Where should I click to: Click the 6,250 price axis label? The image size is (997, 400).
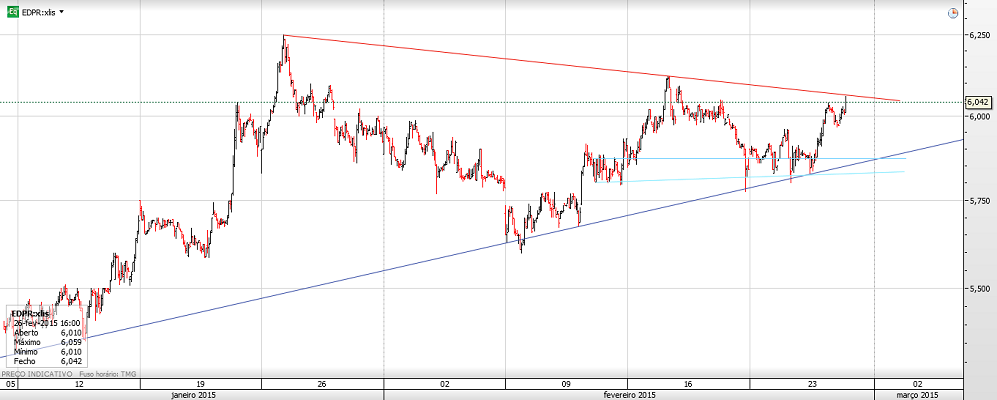[x=978, y=35]
